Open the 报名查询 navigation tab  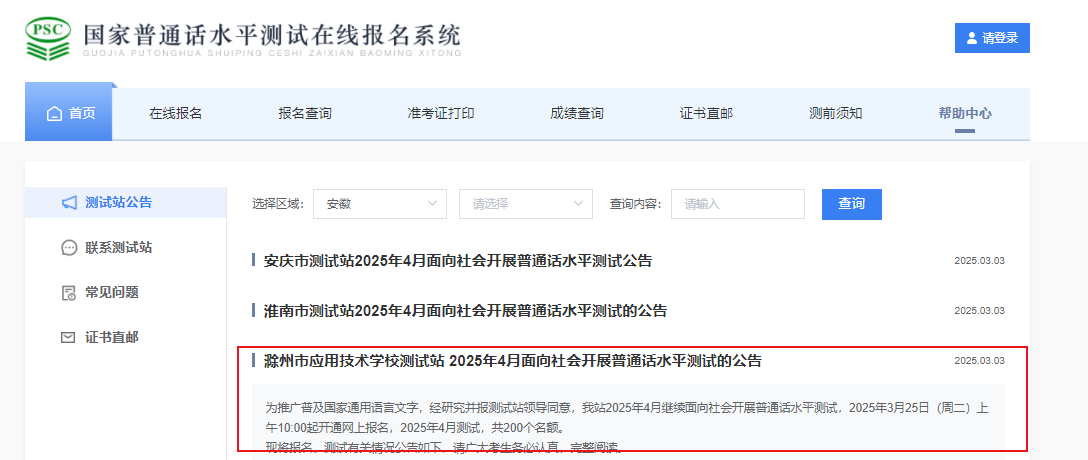[x=305, y=114]
